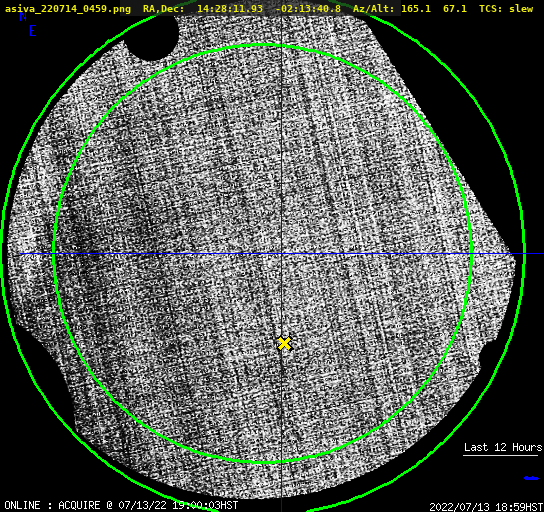This screenshot has width=544, height=512.
Task: Click inner green circle at top crosshair
Action: click(281, 46)
